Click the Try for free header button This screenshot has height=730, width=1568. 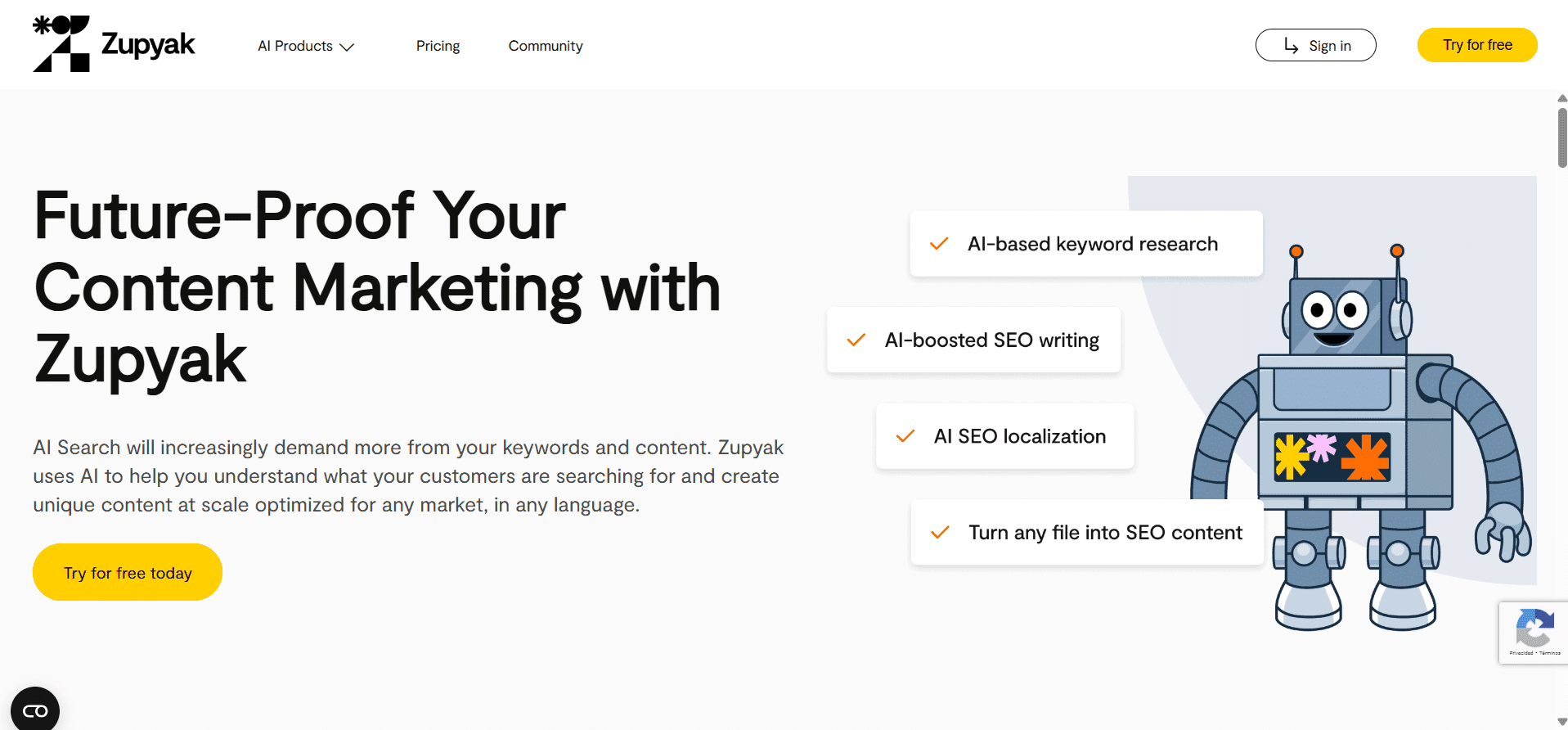[1476, 45]
